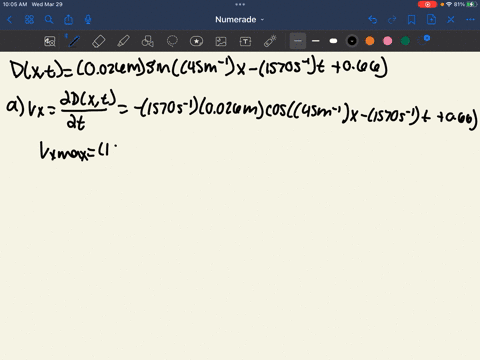Select the zoom window tool
Viewport: 480px width, 360px height.
coord(50,41)
